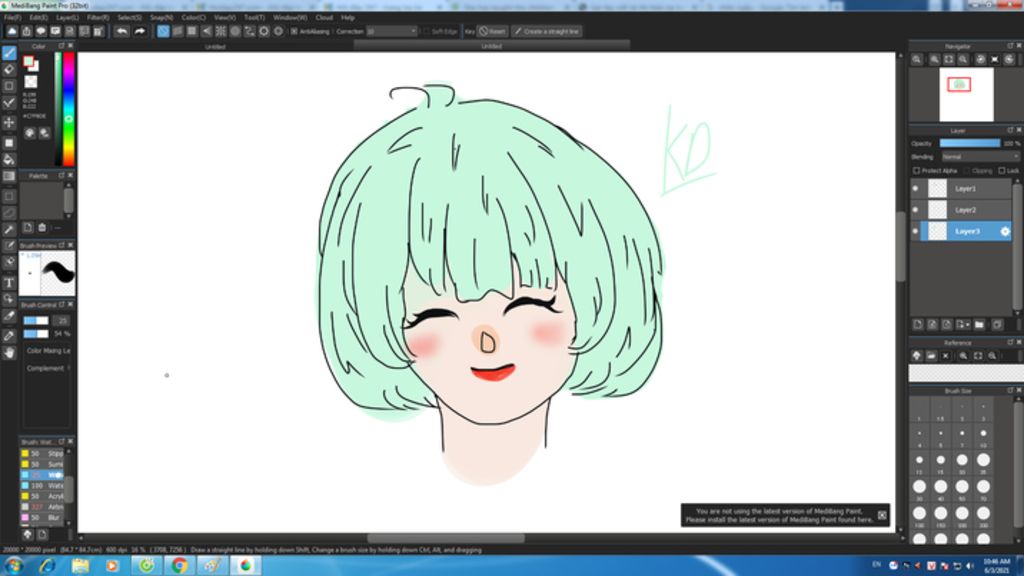The image size is (1024, 576).
Task: Adjust the brush opacity slider showing 54 %
Action: (36, 334)
